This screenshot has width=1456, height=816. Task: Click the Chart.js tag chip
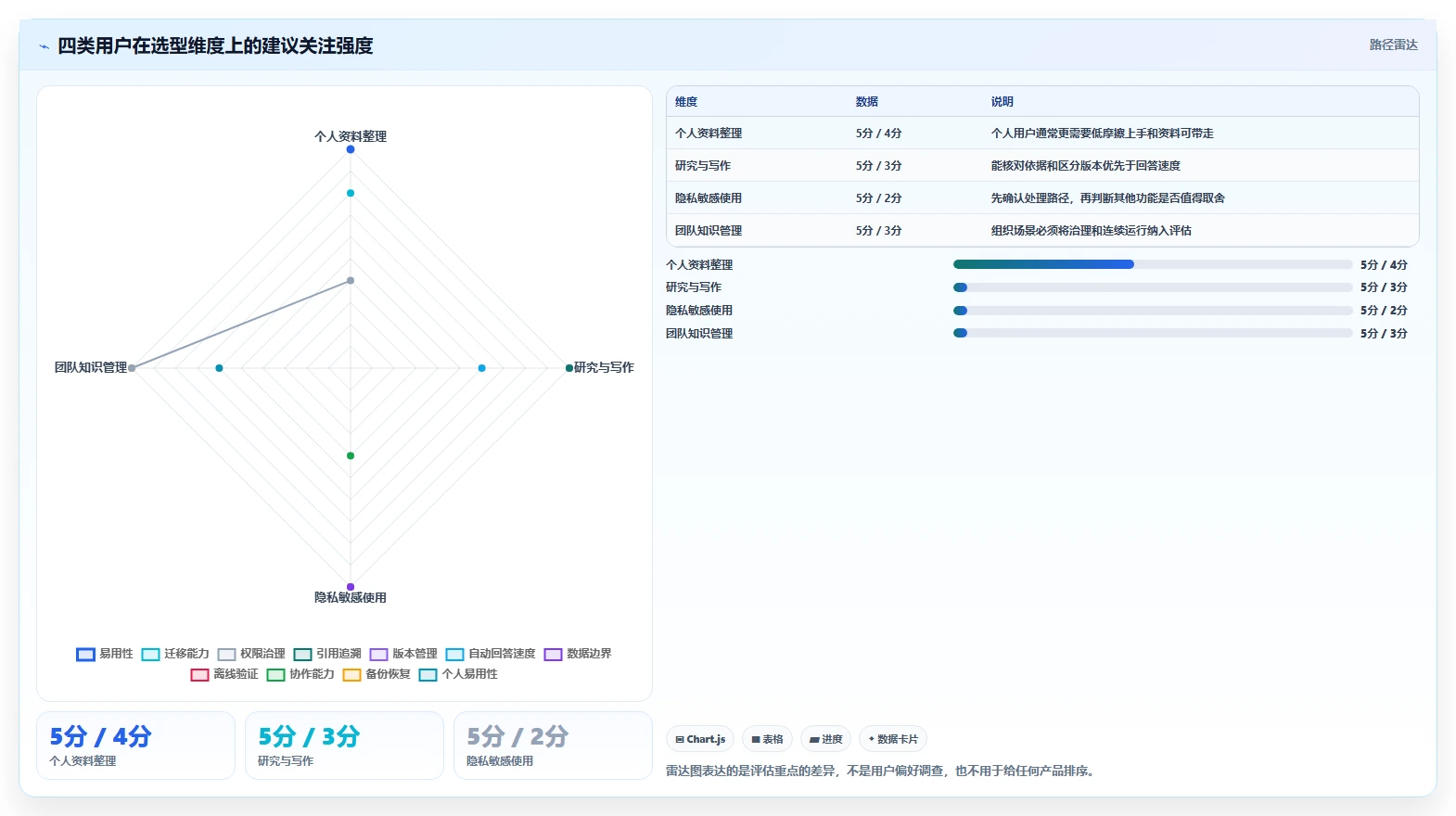tap(700, 739)
